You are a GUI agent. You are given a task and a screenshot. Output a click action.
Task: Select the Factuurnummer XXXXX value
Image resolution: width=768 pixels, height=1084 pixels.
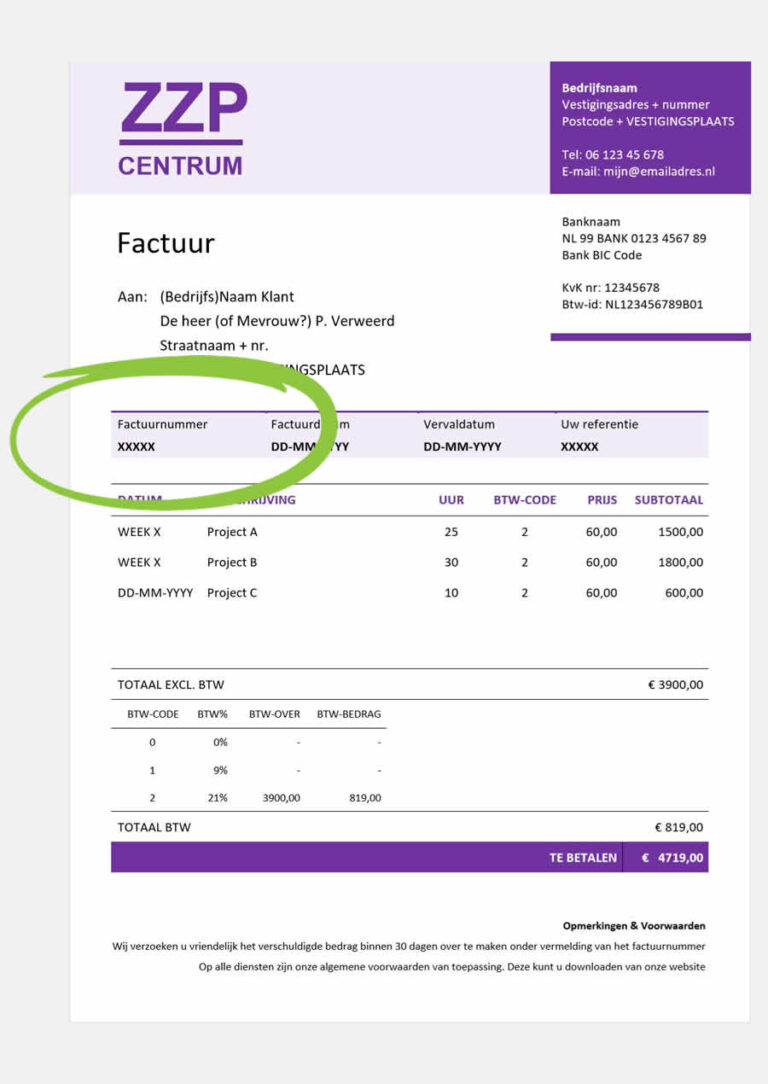tap(136, 447)
